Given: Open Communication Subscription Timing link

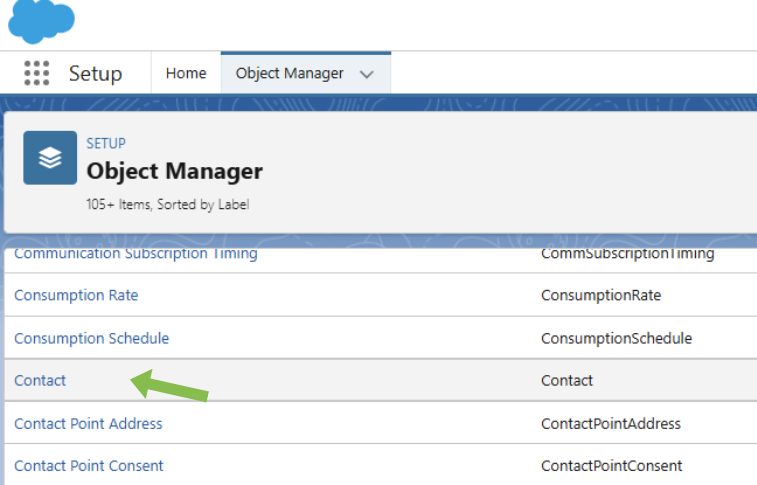Looking at the screenshot, I should pyautogui.click(x=136, y=254).
